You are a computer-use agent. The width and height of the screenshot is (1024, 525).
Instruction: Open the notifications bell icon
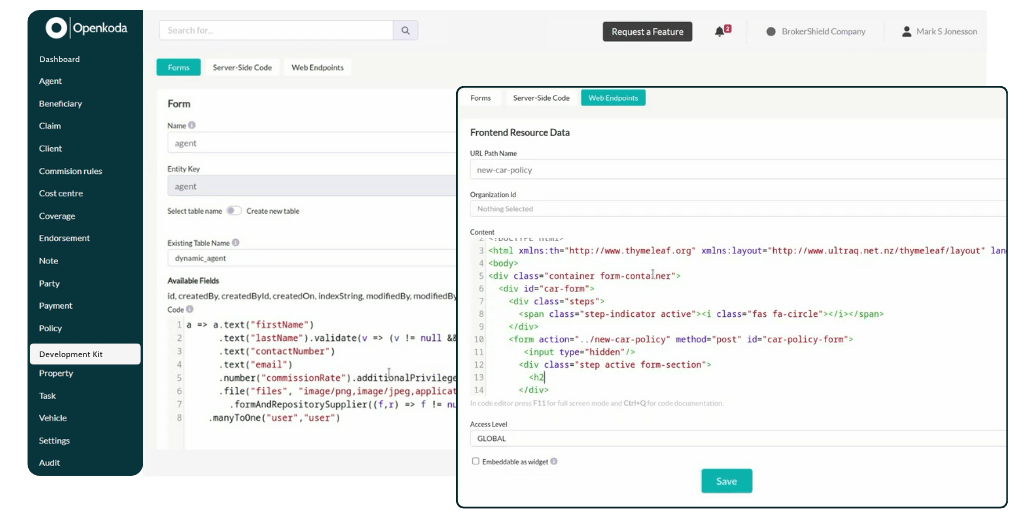(x=719, y=32)
